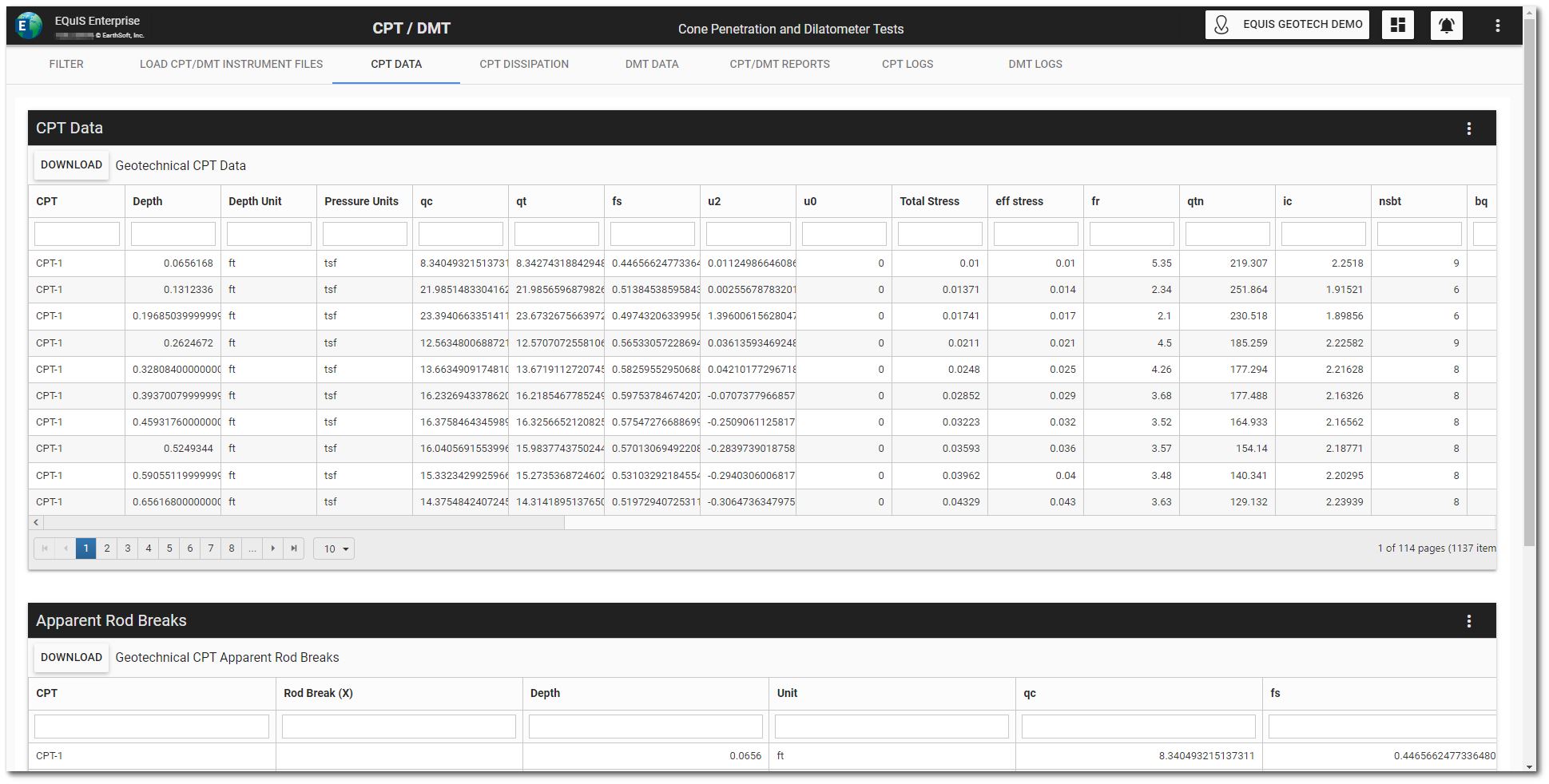Click the EQuIS Enterprise globe logo
Screen dimensions: 1549x784
pos(29,26)
